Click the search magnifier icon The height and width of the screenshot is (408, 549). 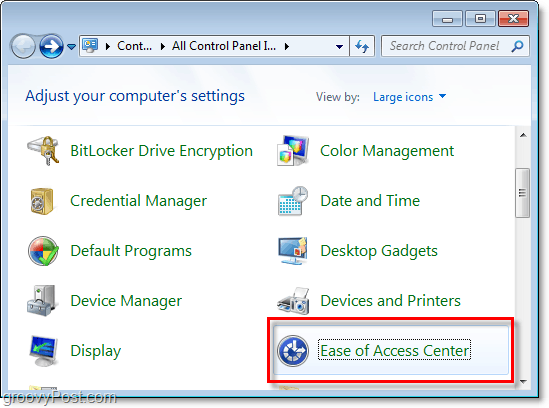[x=517, y=46]
